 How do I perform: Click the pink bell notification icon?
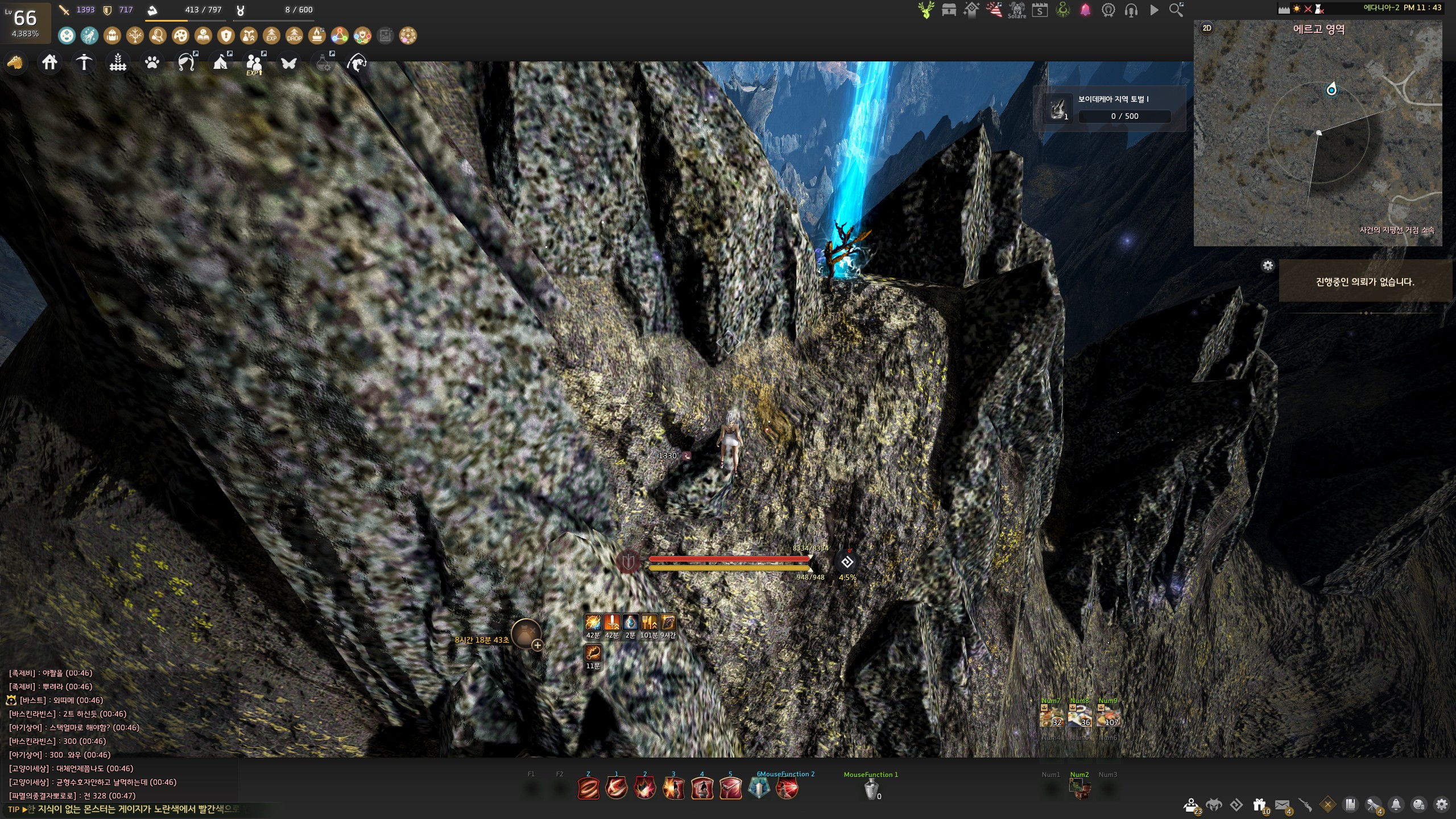1085,10
